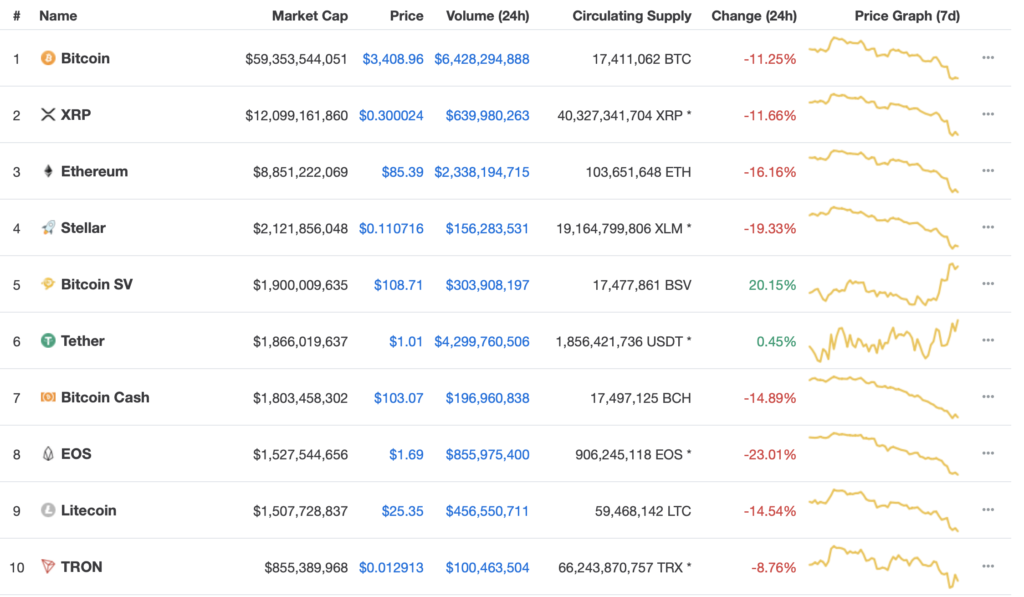
Task: Click the Litecoin silver logo icon
Action: (x=48, y=511)
